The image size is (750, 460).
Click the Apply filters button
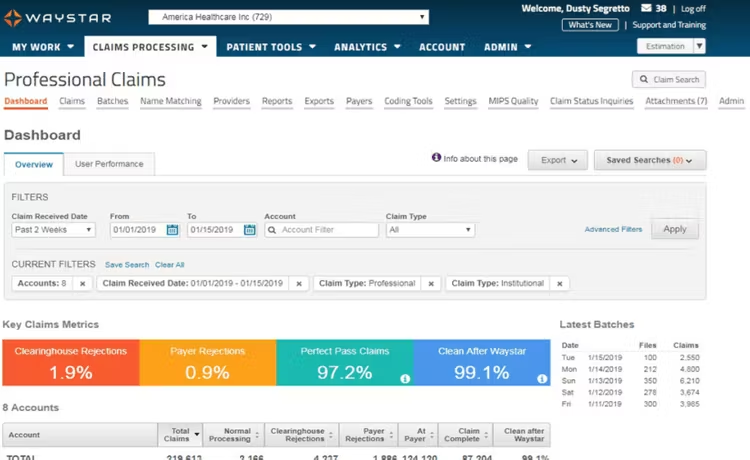[x=674, y=229]
